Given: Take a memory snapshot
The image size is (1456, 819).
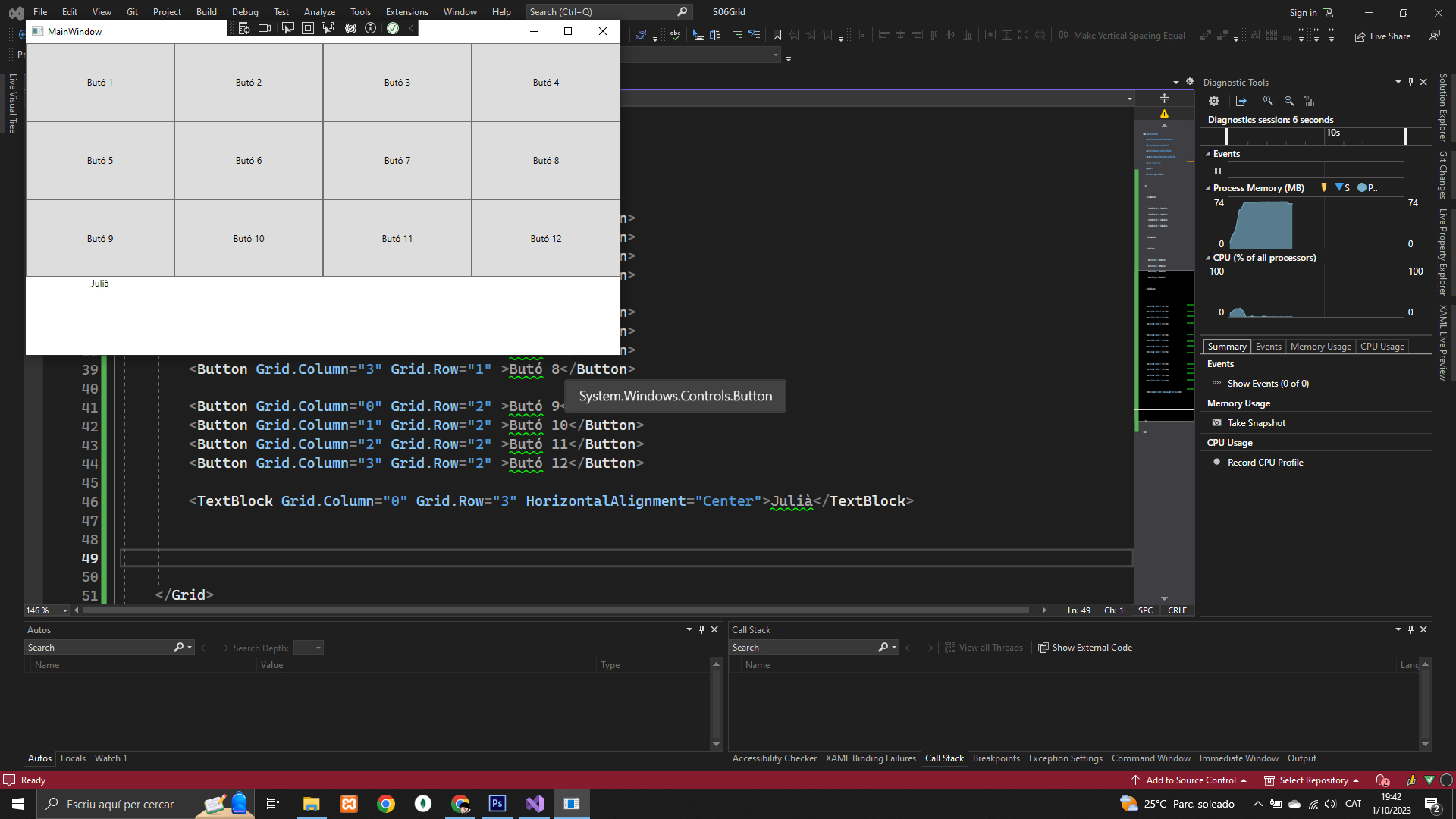Looking at the screenshot, I should coord(1256,423).
